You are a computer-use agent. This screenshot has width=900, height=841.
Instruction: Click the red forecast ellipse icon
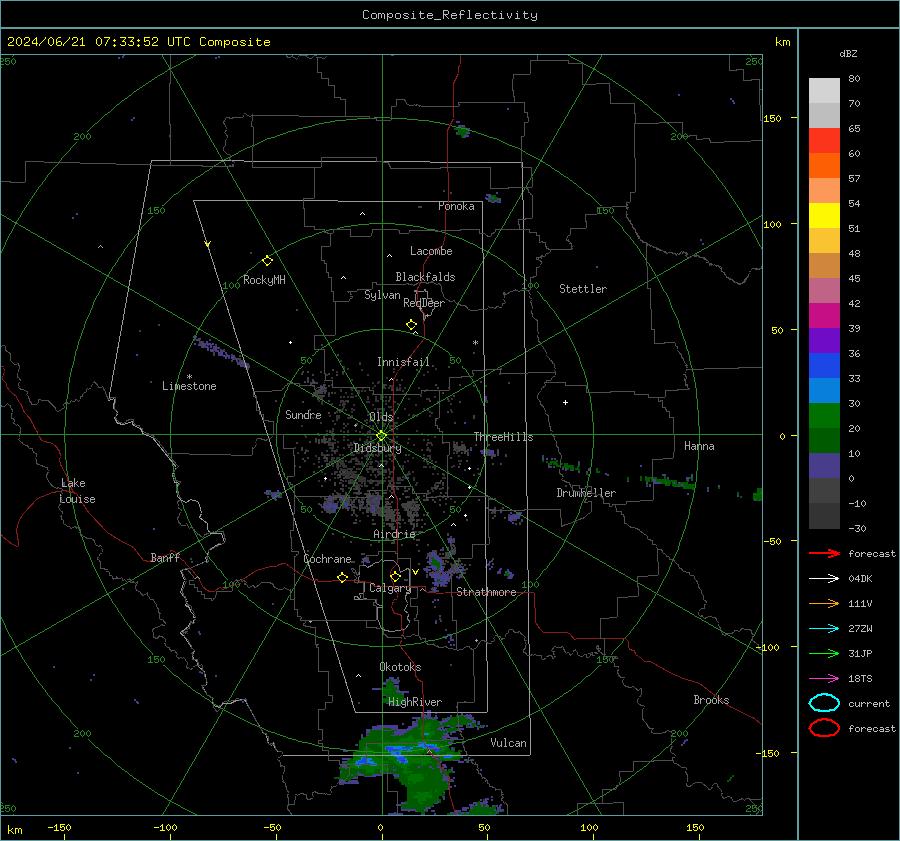(x=824, y=728)
